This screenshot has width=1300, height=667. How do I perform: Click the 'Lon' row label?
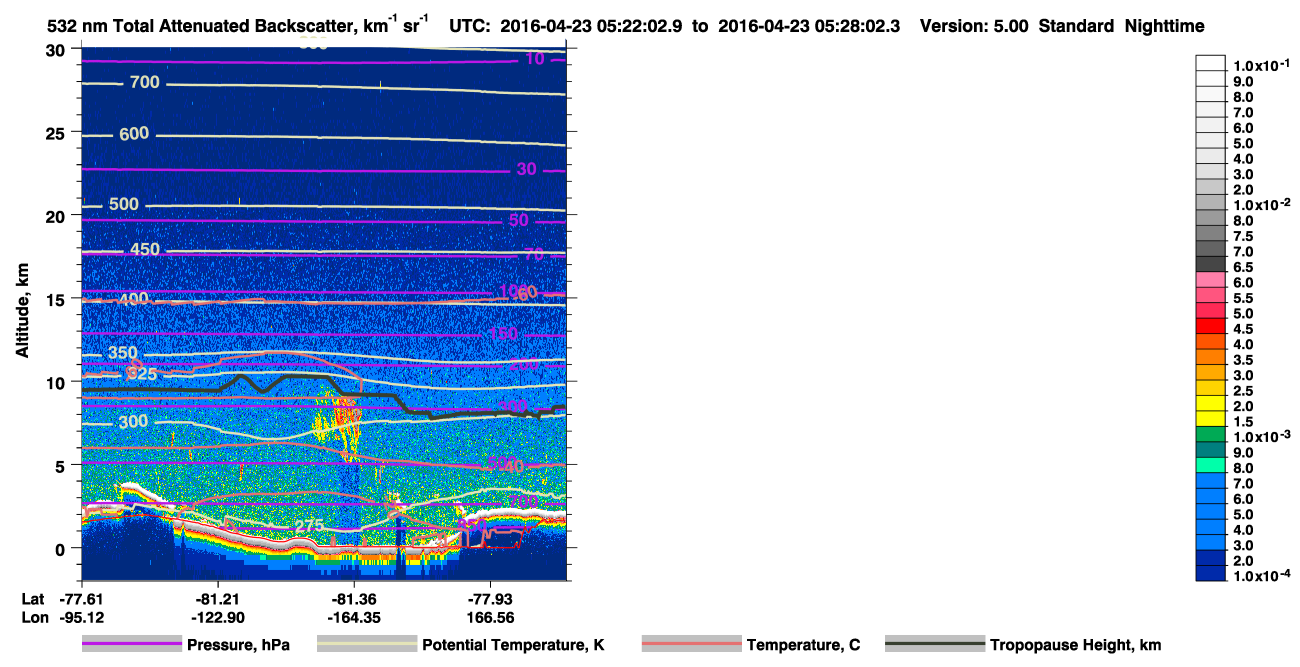coord(33,617)
